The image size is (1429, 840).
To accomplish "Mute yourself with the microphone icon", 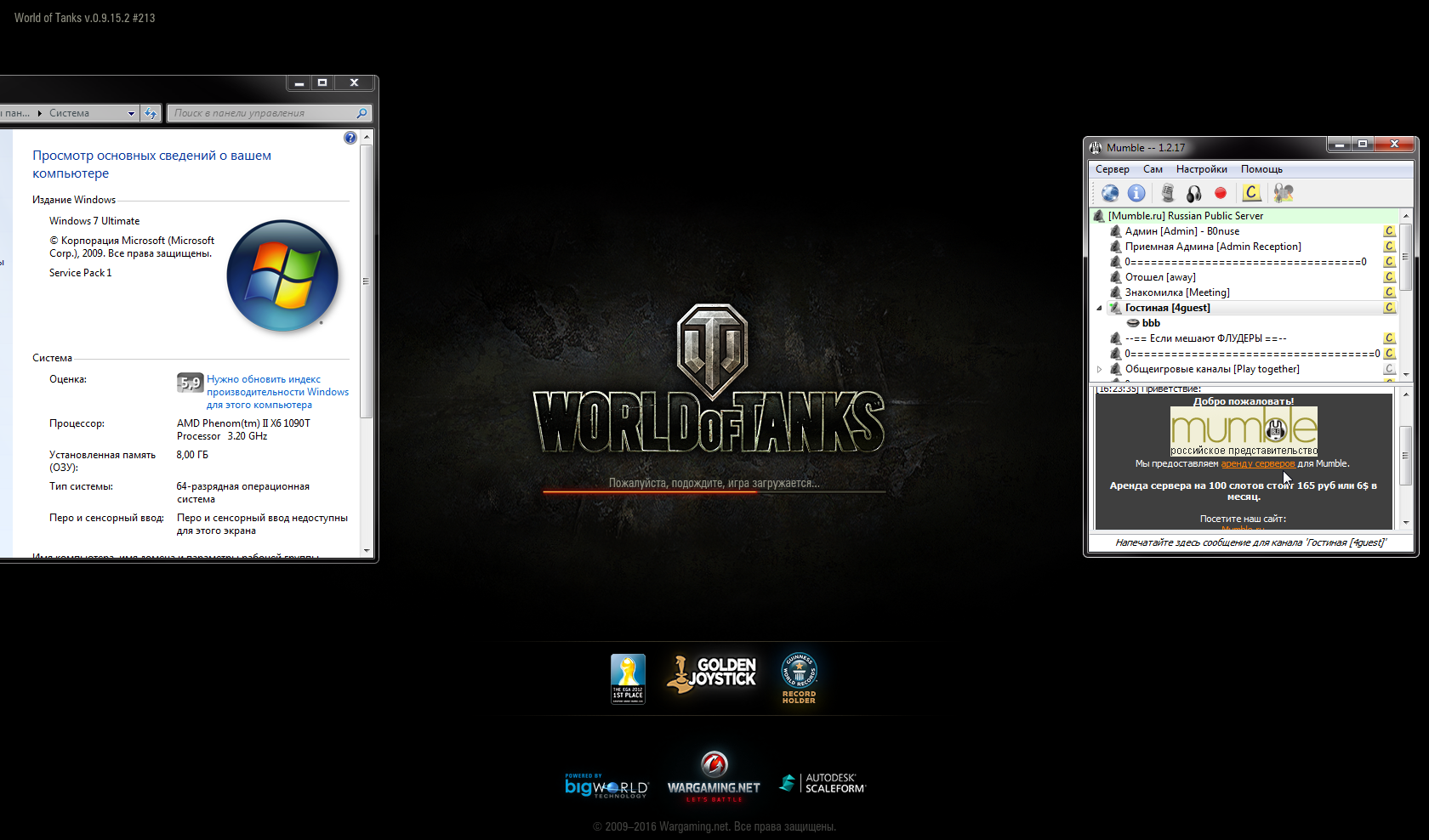I will 1168,193.
